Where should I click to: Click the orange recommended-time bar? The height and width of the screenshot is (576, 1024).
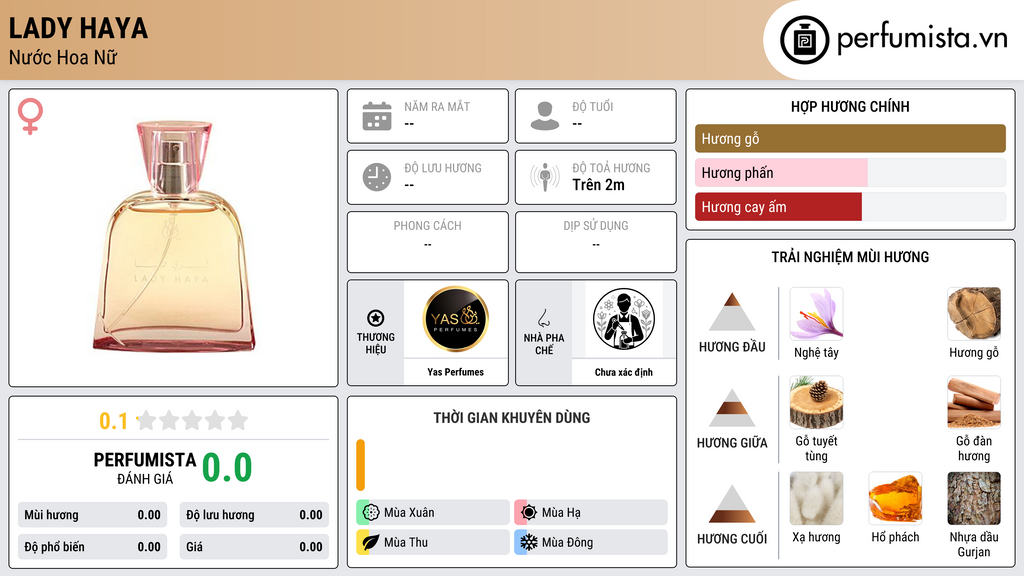tap(360, 465)
